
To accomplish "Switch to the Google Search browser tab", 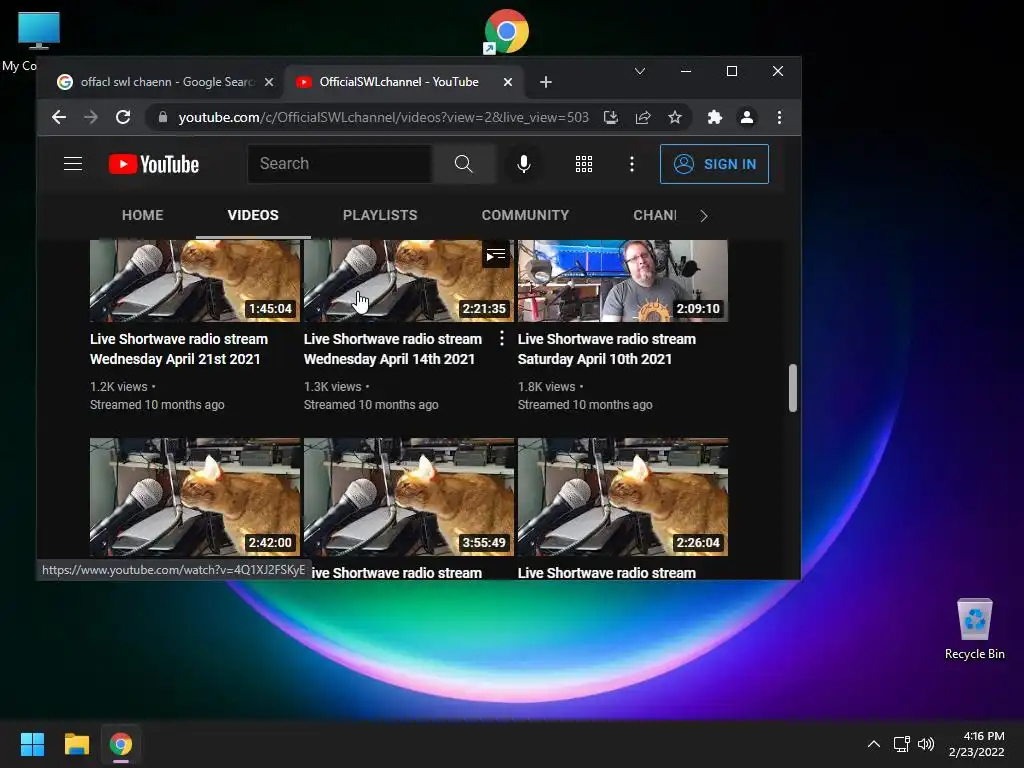I will click(168, 82).
